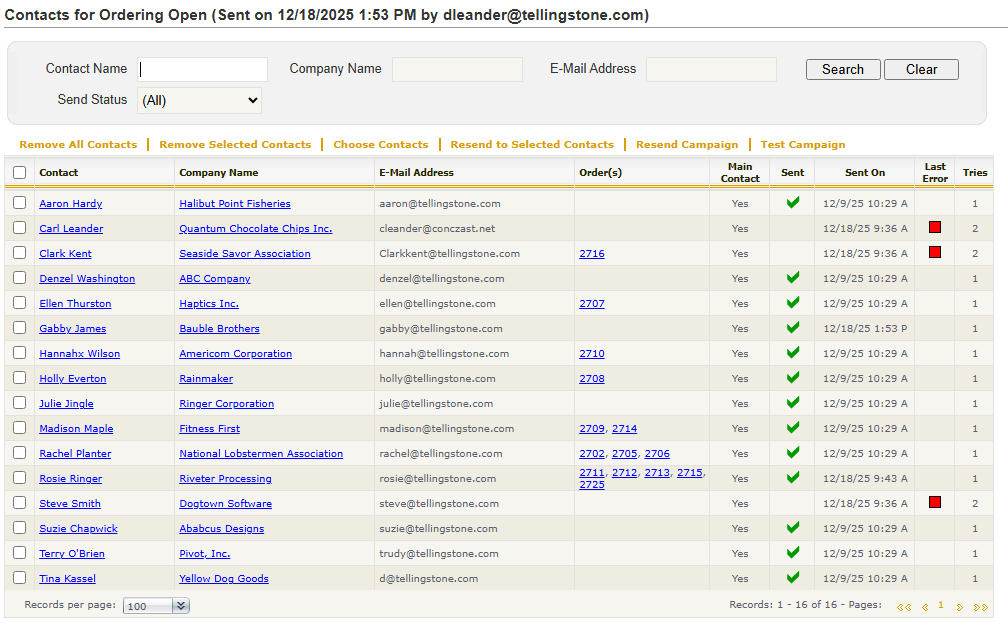Screen dimensions: 1008x625
Task: Go to the previous page of records
Action: coord(925,607)
